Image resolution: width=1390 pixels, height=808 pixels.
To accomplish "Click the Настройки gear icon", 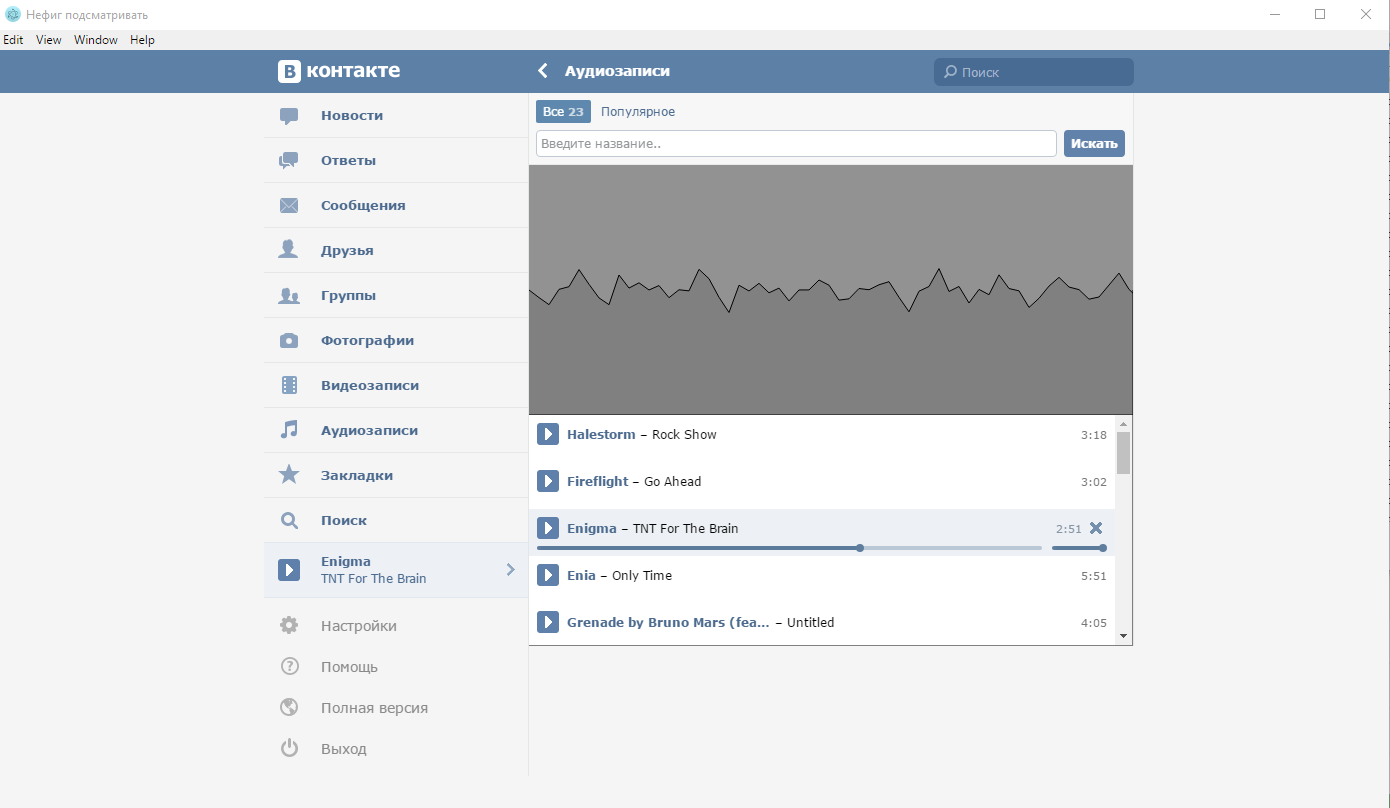I will 289,626.
